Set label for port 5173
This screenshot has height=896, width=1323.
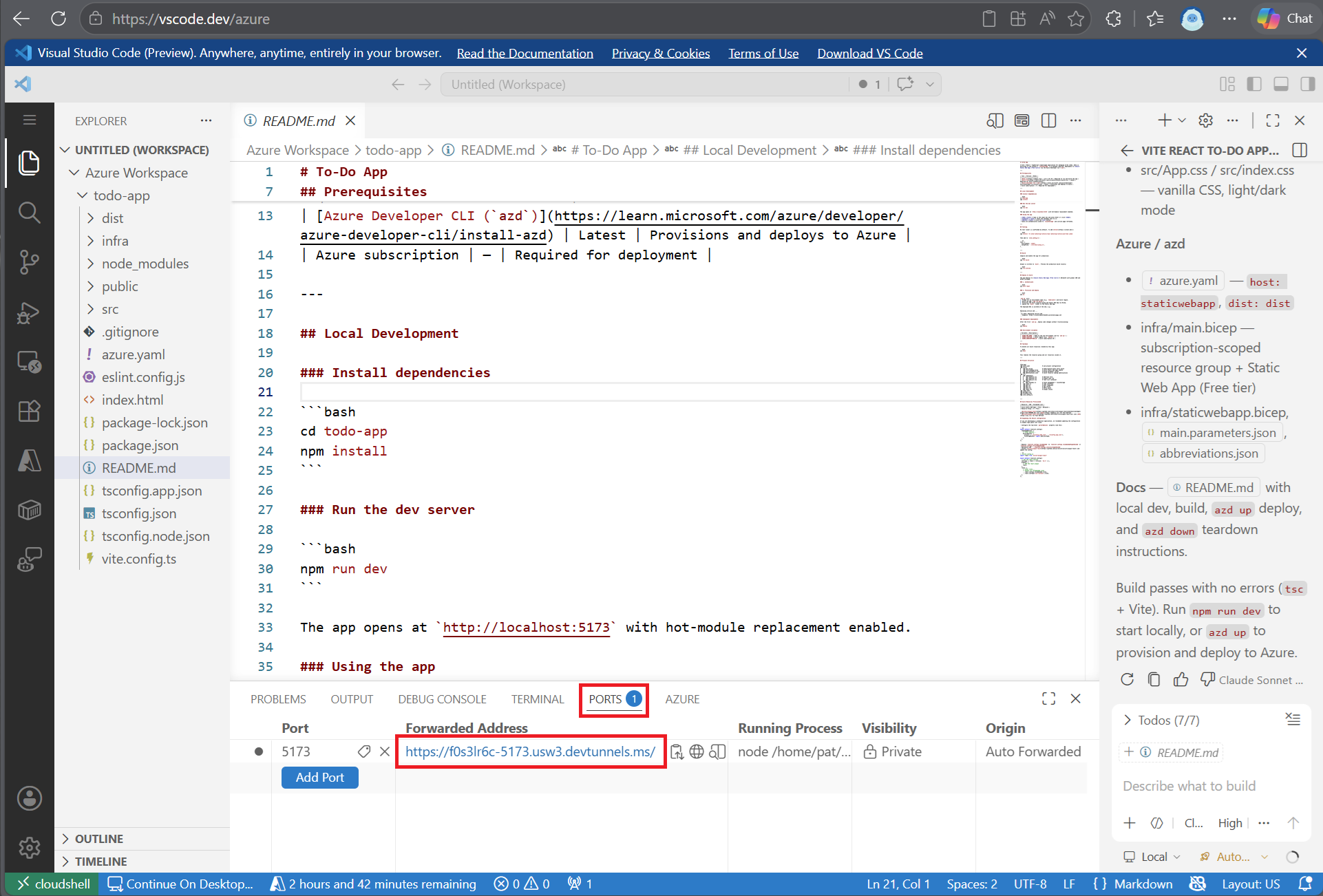tap(364, 751)
